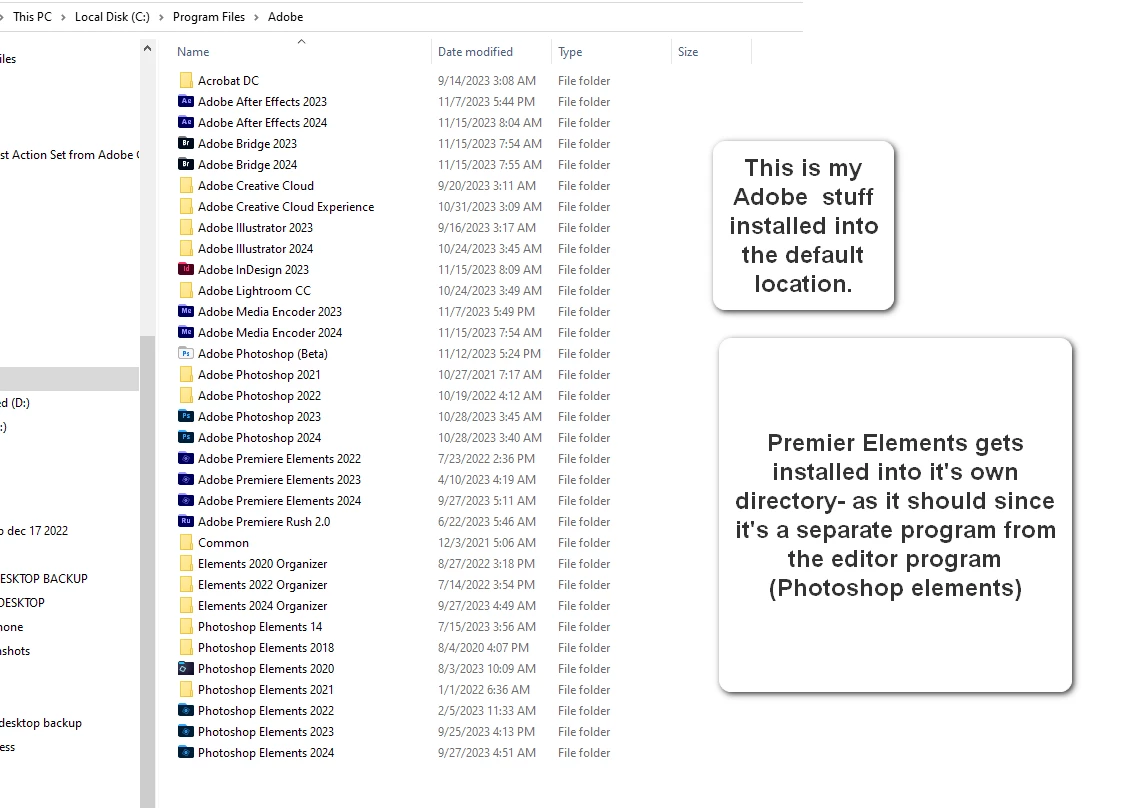Click the Adobe Photoshop (Beta) icon
Image resolution: width=1122 pixels, height=808 pixels.
[186, 354]
